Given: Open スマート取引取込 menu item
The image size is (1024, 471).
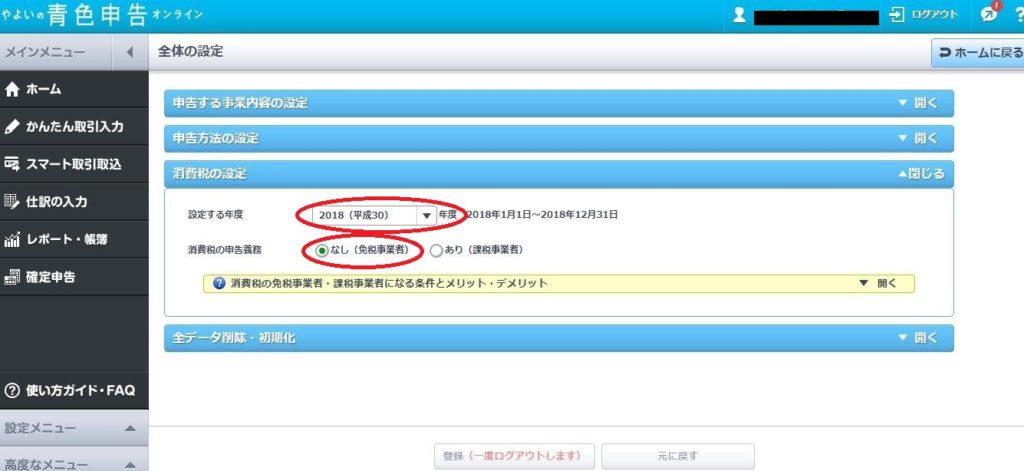Looking at the screenshot, I should tap(74, 164).
